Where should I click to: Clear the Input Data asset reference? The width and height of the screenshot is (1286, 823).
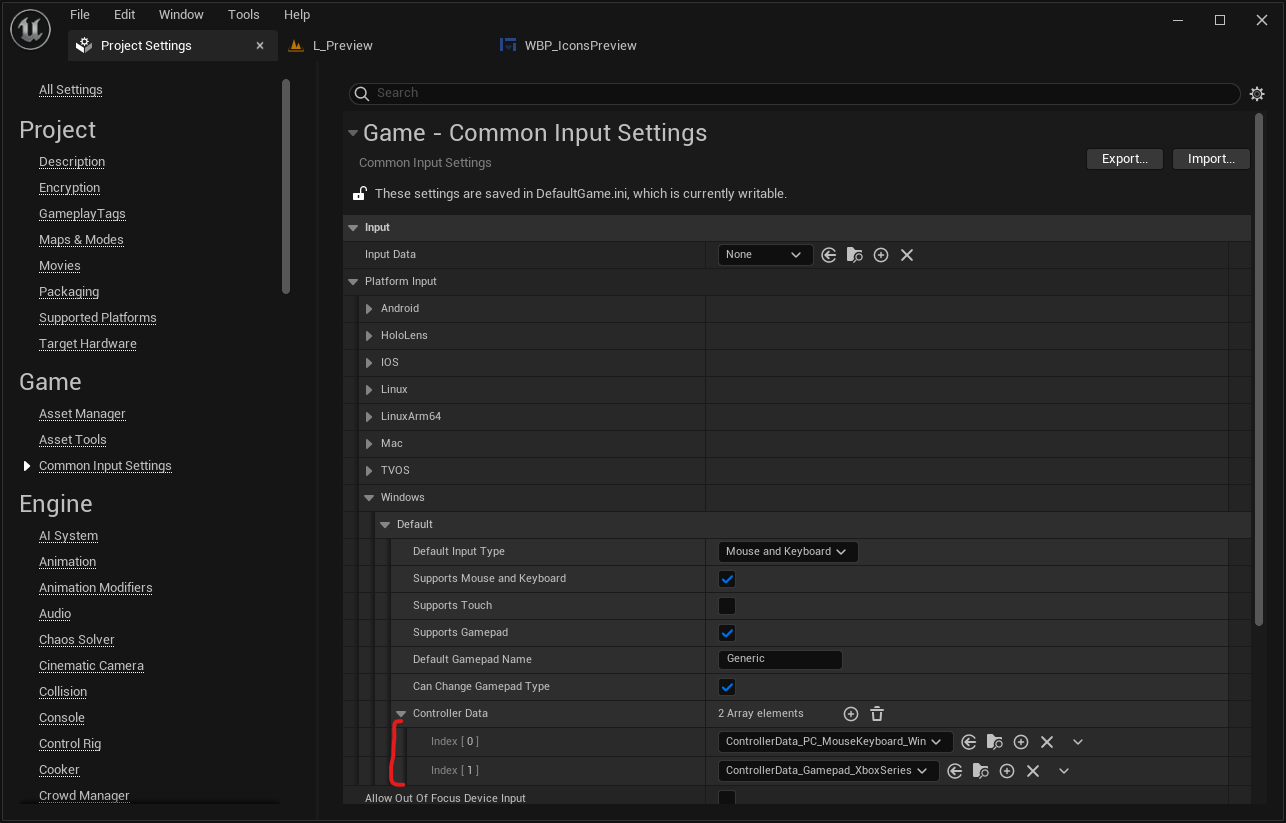907,255
